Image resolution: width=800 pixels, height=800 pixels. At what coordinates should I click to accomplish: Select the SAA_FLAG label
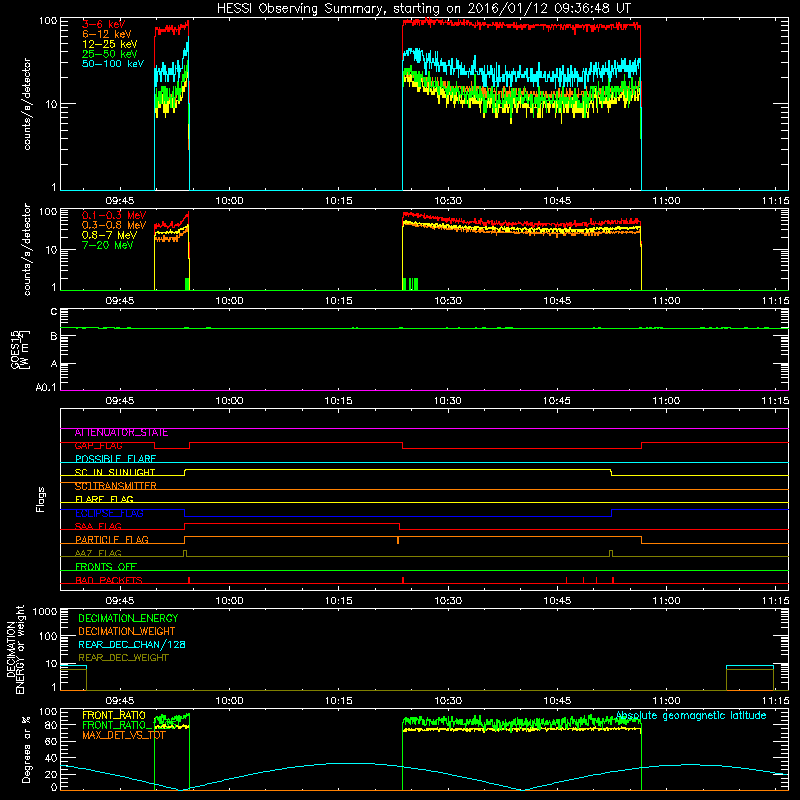pyautogui.click(x=98, y=527)
